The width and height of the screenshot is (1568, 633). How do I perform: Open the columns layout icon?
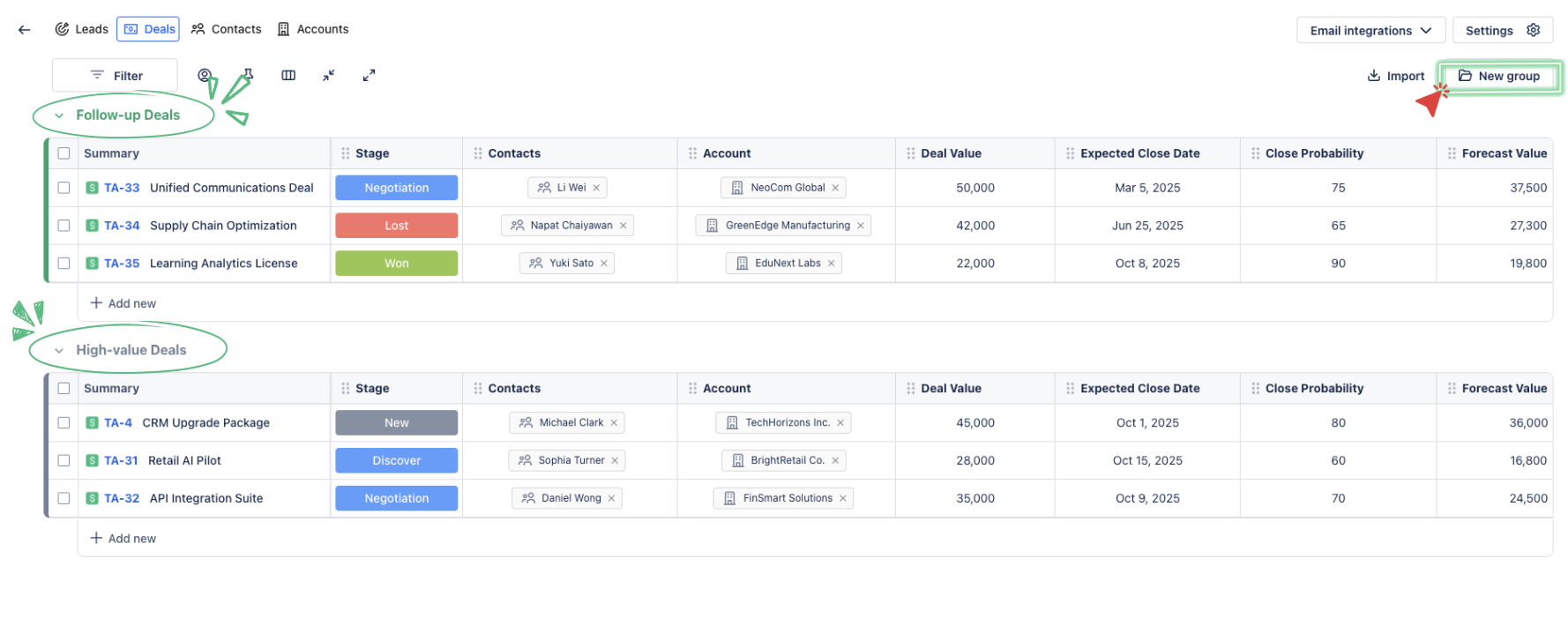point(288,75)
